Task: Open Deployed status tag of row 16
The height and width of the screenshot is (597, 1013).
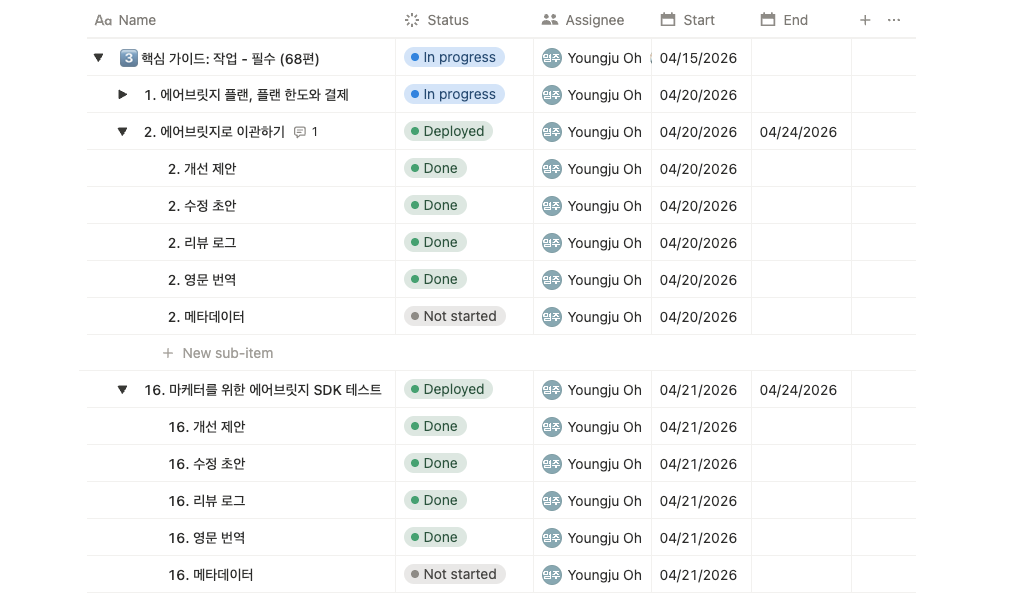Action: [448, 389]
